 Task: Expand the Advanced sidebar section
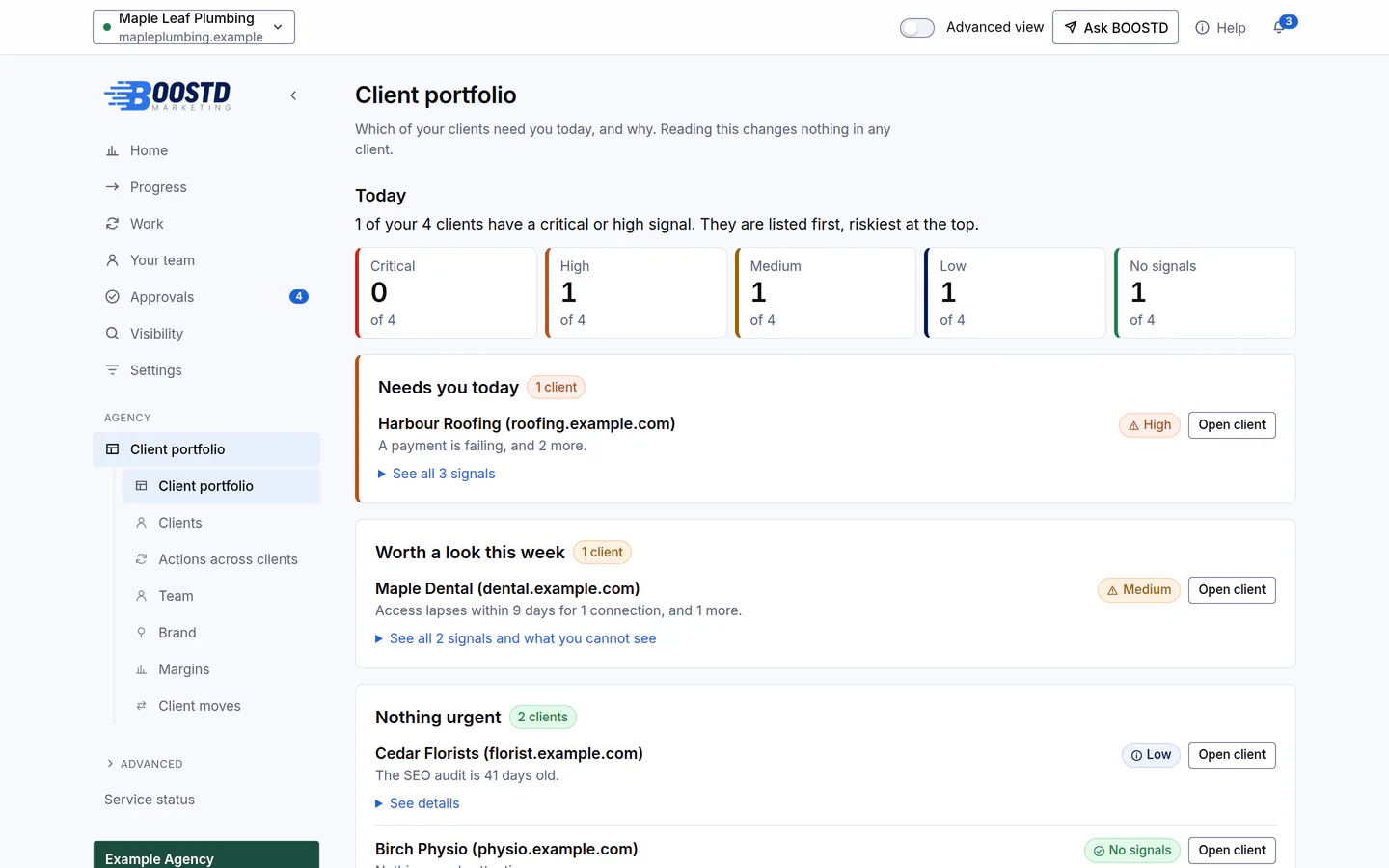(144, 764)
